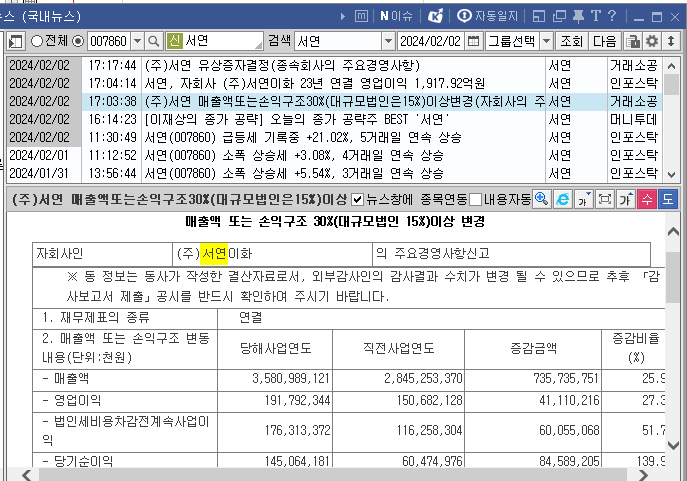Click the K arrow logo icon
The height and width of the screenshot is (481, 687).
436,17
